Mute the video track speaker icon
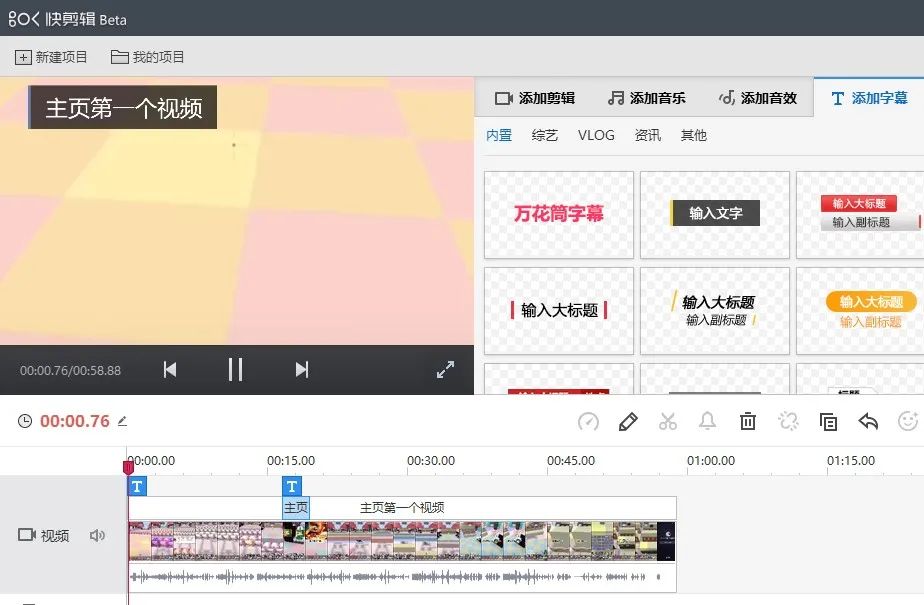924x605 pixels. [x=97, y=536]
